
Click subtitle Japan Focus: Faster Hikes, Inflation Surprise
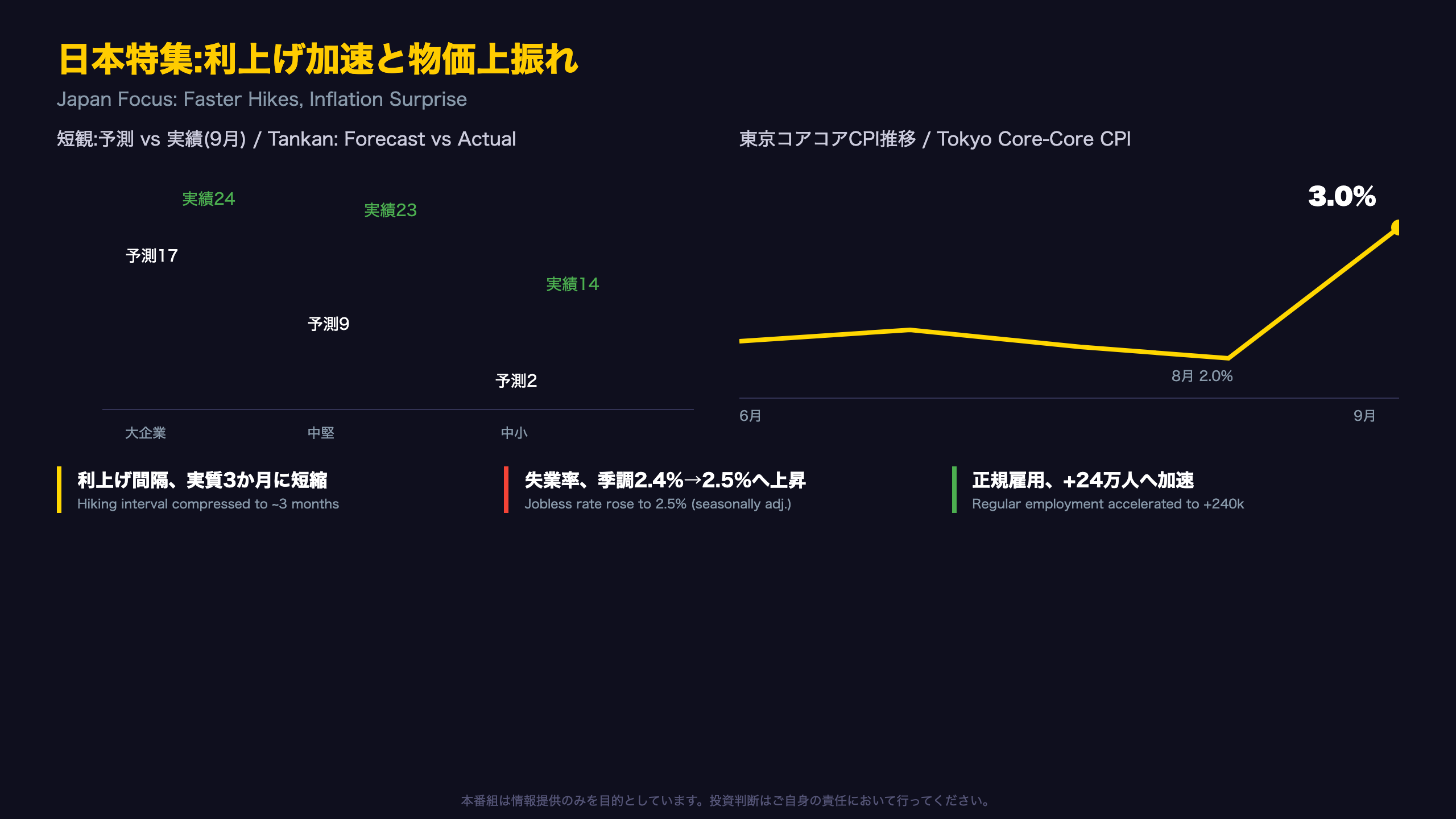point(262,99)
